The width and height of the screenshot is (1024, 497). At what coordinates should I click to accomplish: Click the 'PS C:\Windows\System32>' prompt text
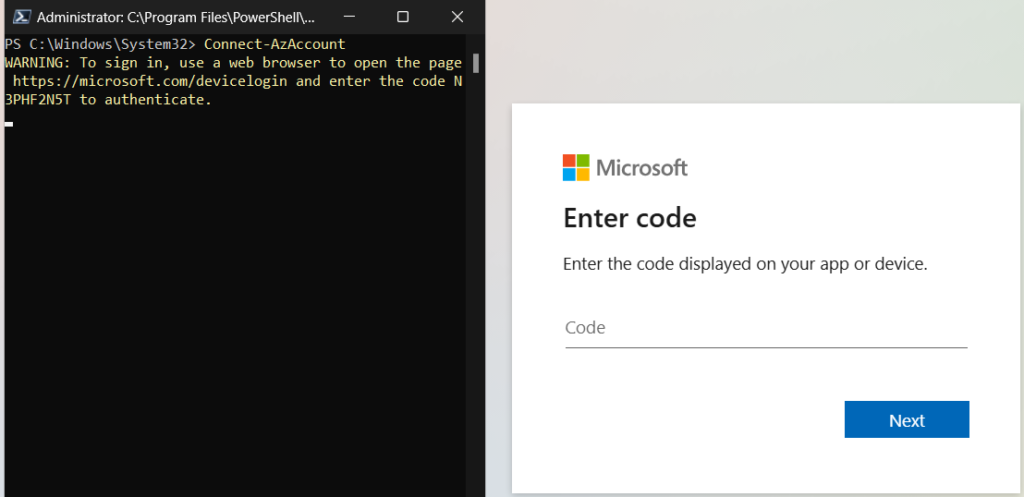click(100, 44)
